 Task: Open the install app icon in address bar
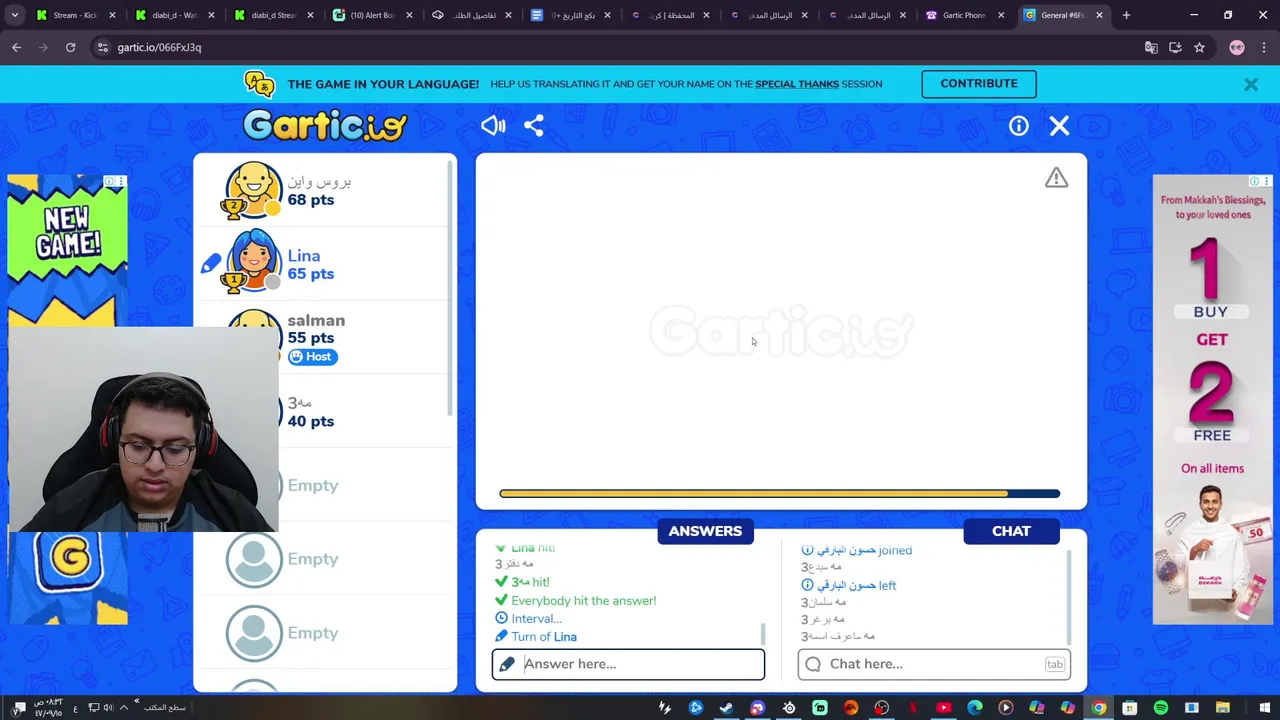pyautogui.click(x=1175, y=47)
